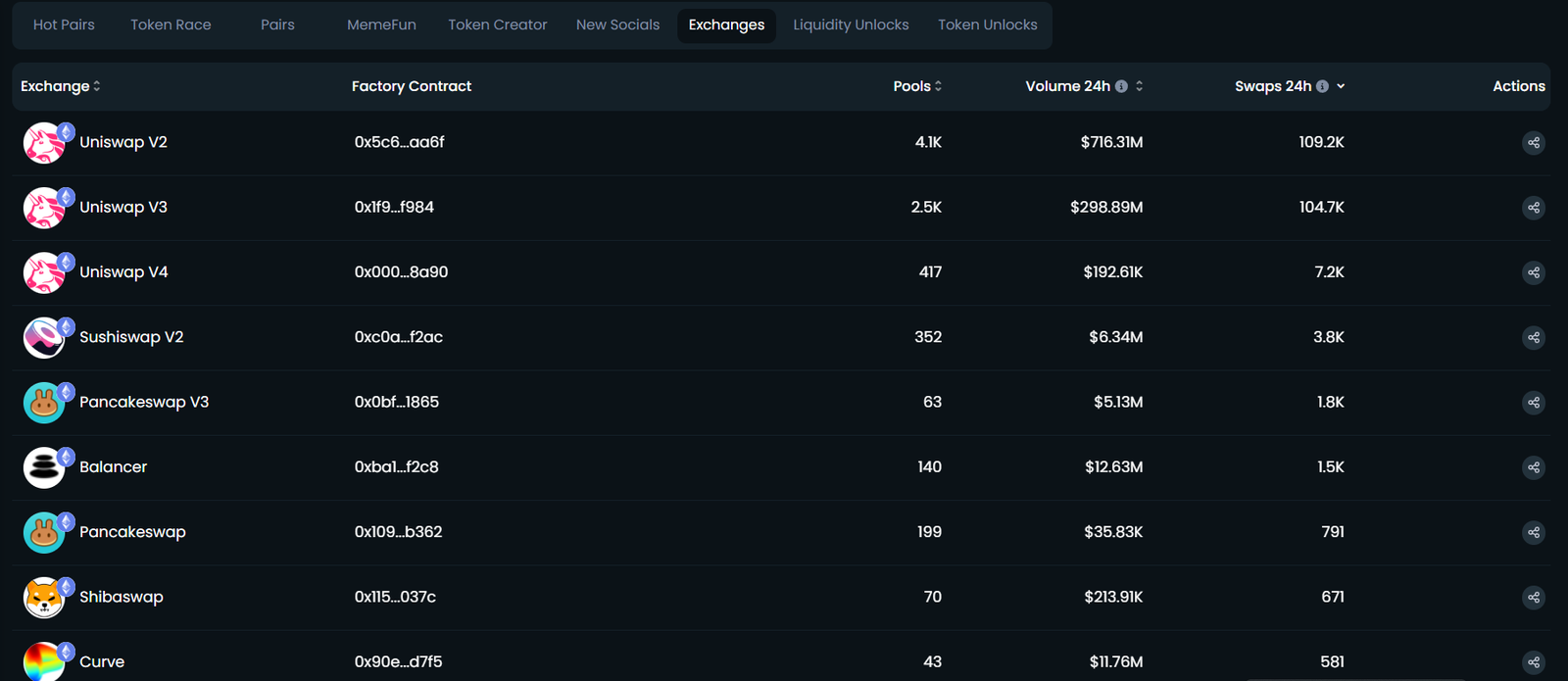1568x681 pixels.
Task: Open Uniswap V2 exchange name
Action: [123, 143]
